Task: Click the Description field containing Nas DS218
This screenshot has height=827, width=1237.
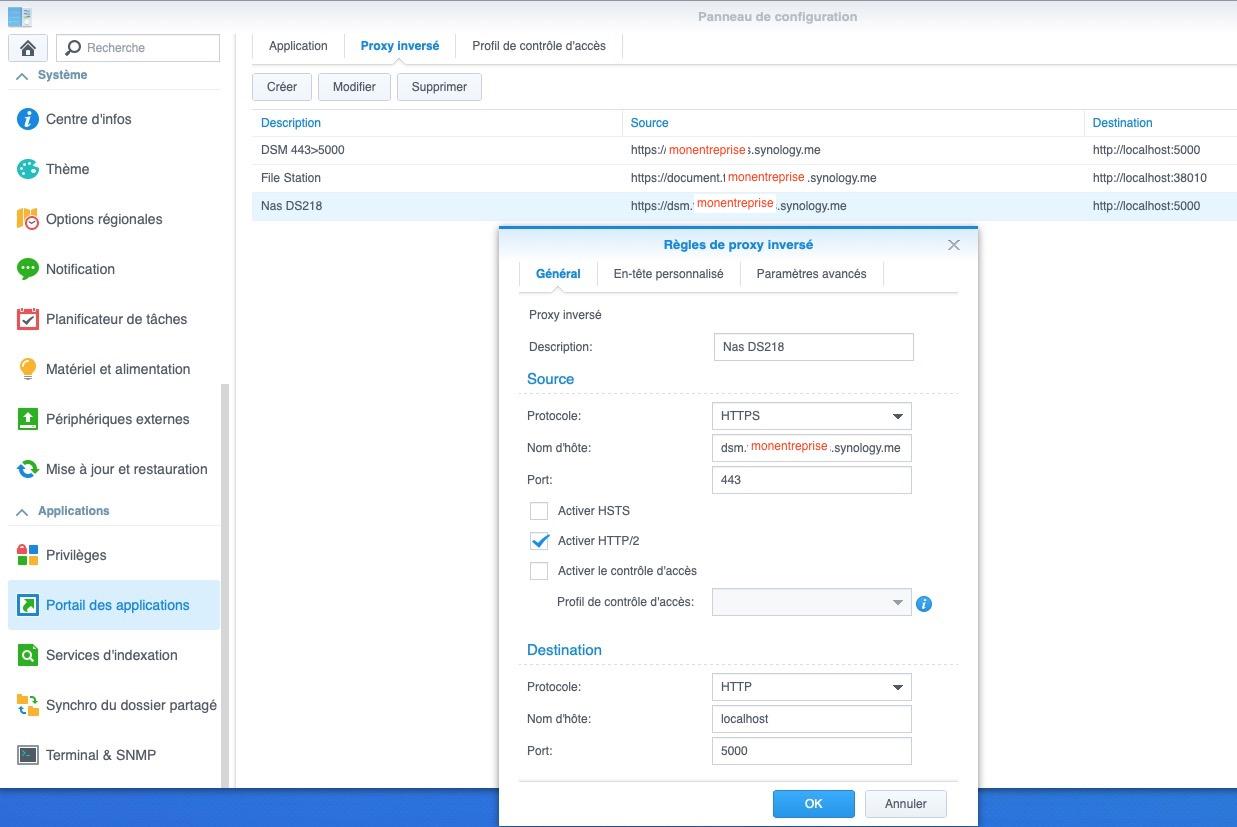Action: click(813, 347)
